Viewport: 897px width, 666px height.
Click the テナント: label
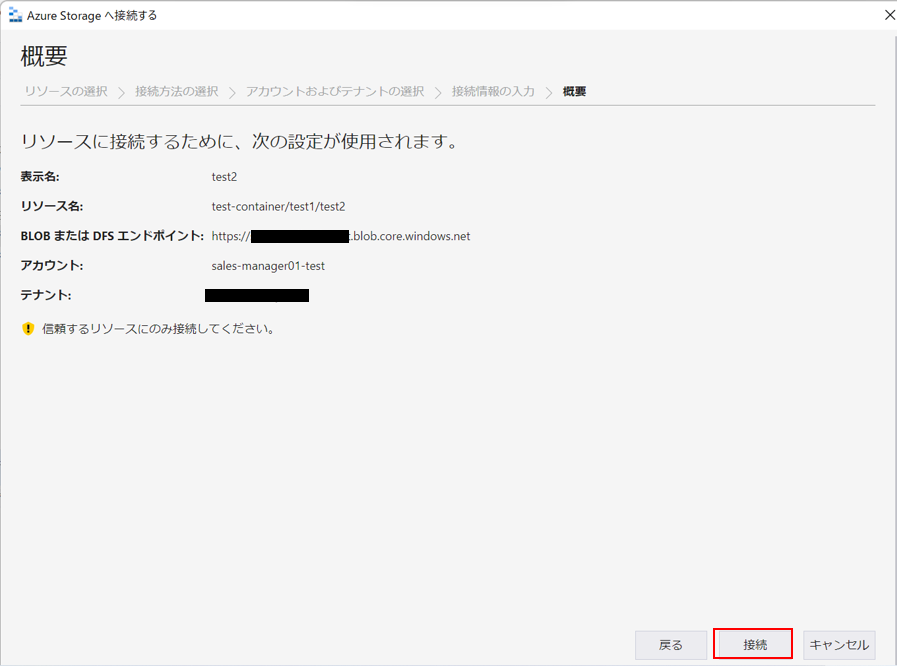click(x=46, y=295)
